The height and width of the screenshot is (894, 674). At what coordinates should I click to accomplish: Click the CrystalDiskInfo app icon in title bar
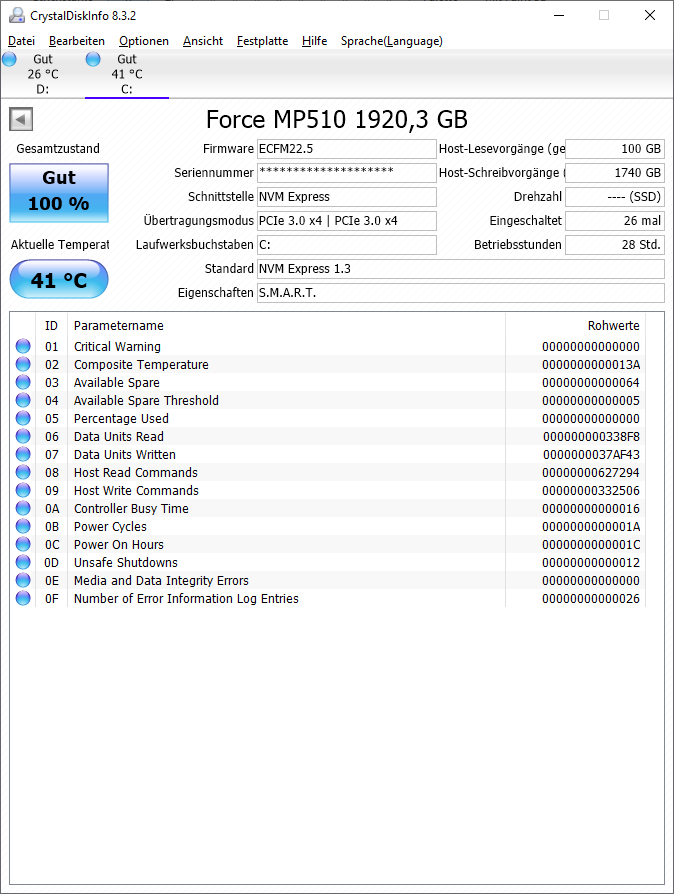pos(17,15)
